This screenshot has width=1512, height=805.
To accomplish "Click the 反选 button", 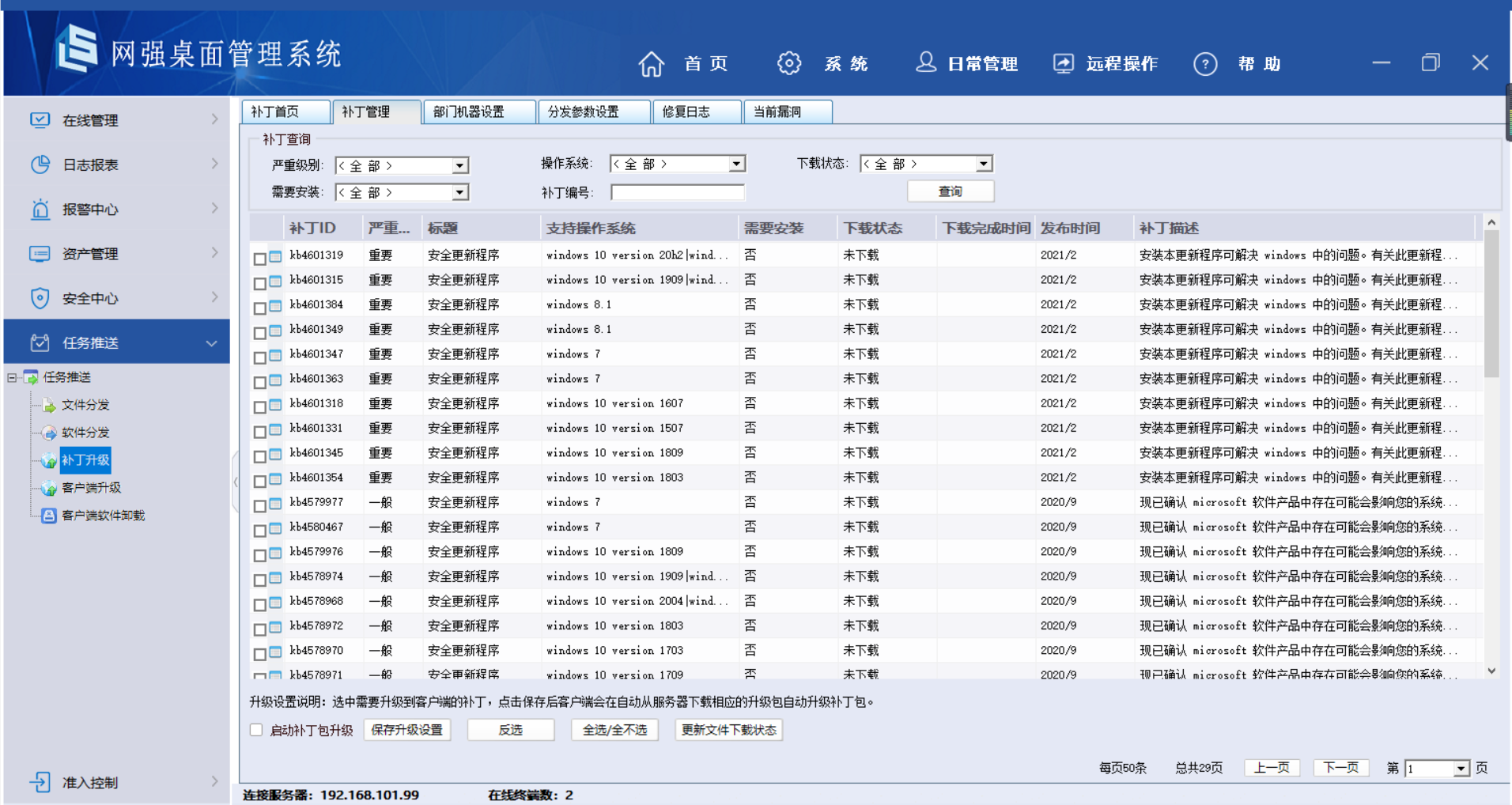I will pos(511,730).
